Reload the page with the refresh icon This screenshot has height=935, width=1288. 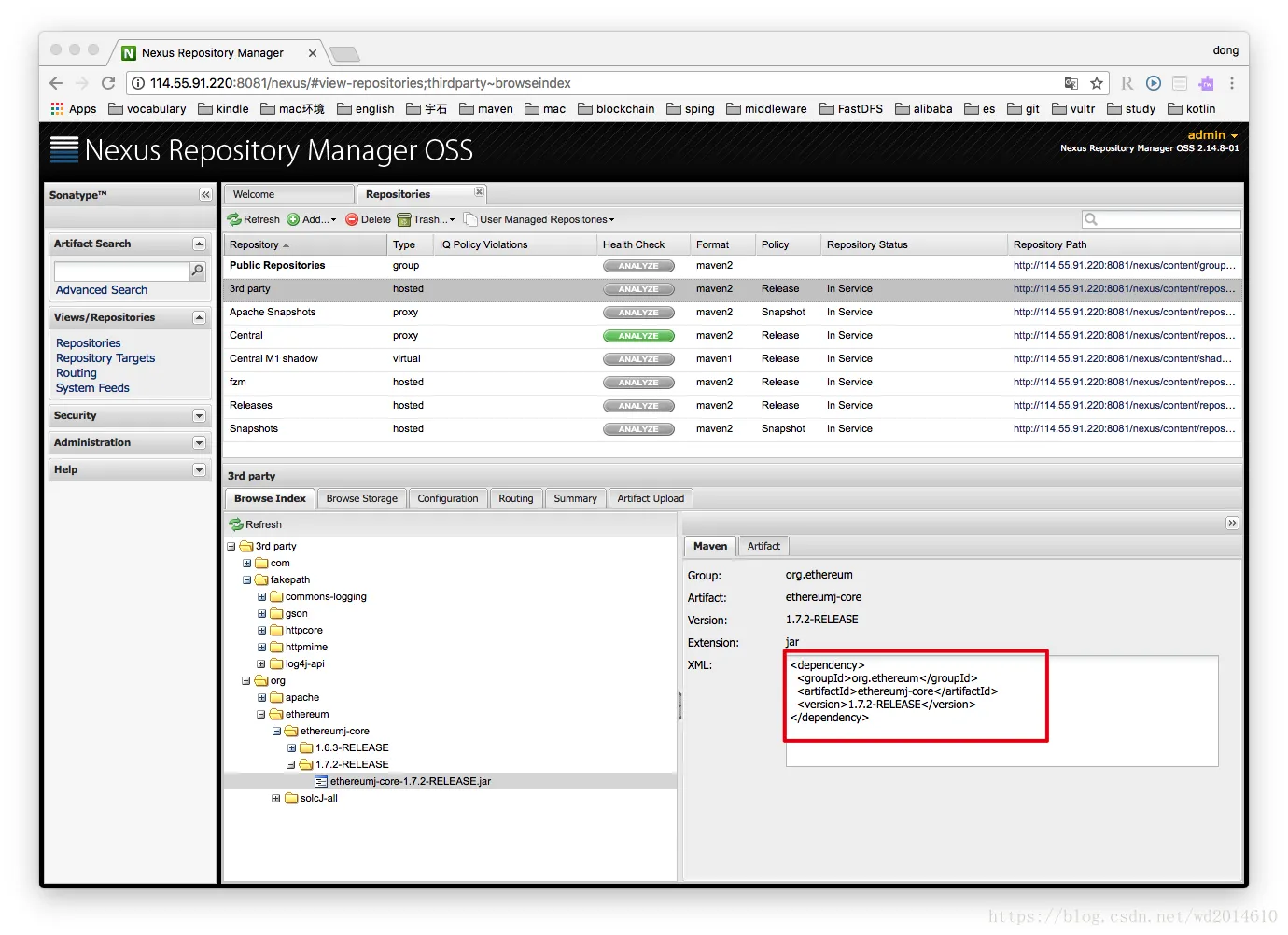(x=108, y=83)
